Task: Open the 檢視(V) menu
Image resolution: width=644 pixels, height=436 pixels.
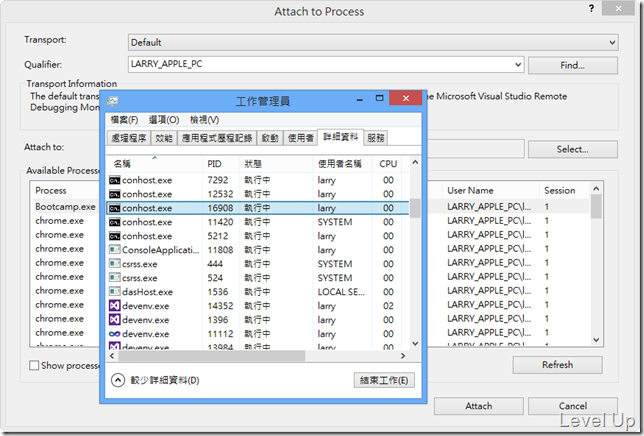Action: click(x=204, y=120)
